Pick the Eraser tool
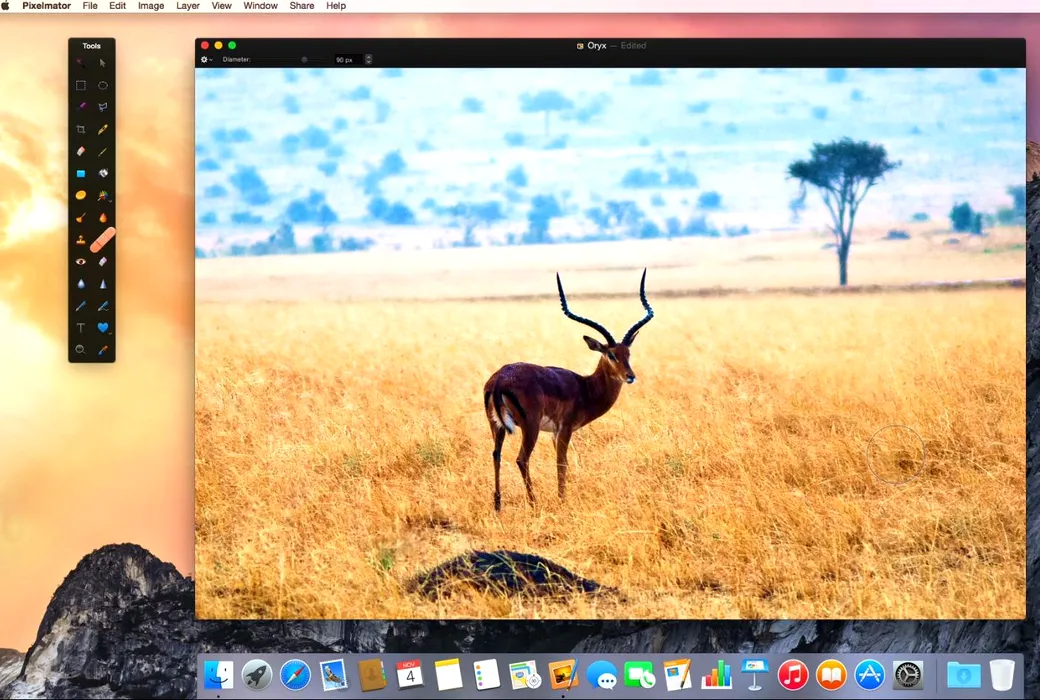 [x=81, y=151]
